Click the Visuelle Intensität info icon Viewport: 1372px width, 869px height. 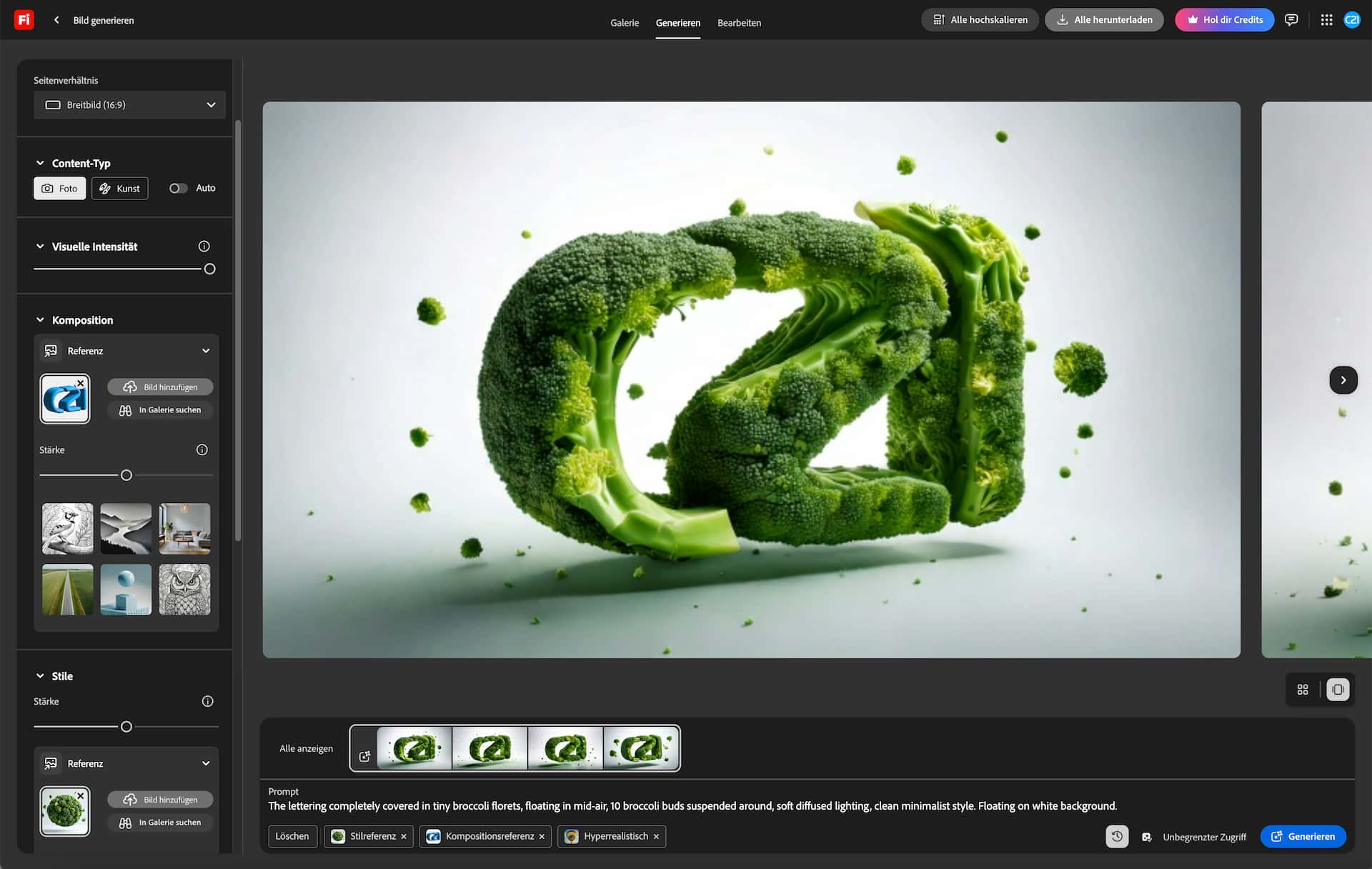pyautogui.click(x=204, y=247)
